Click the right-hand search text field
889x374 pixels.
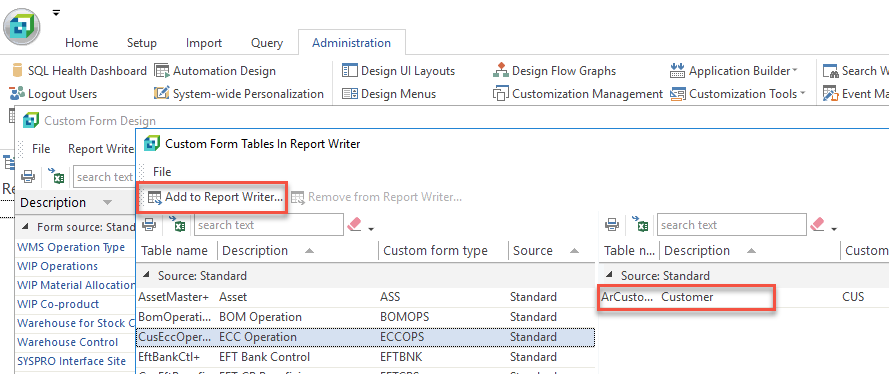click(731, 225)
